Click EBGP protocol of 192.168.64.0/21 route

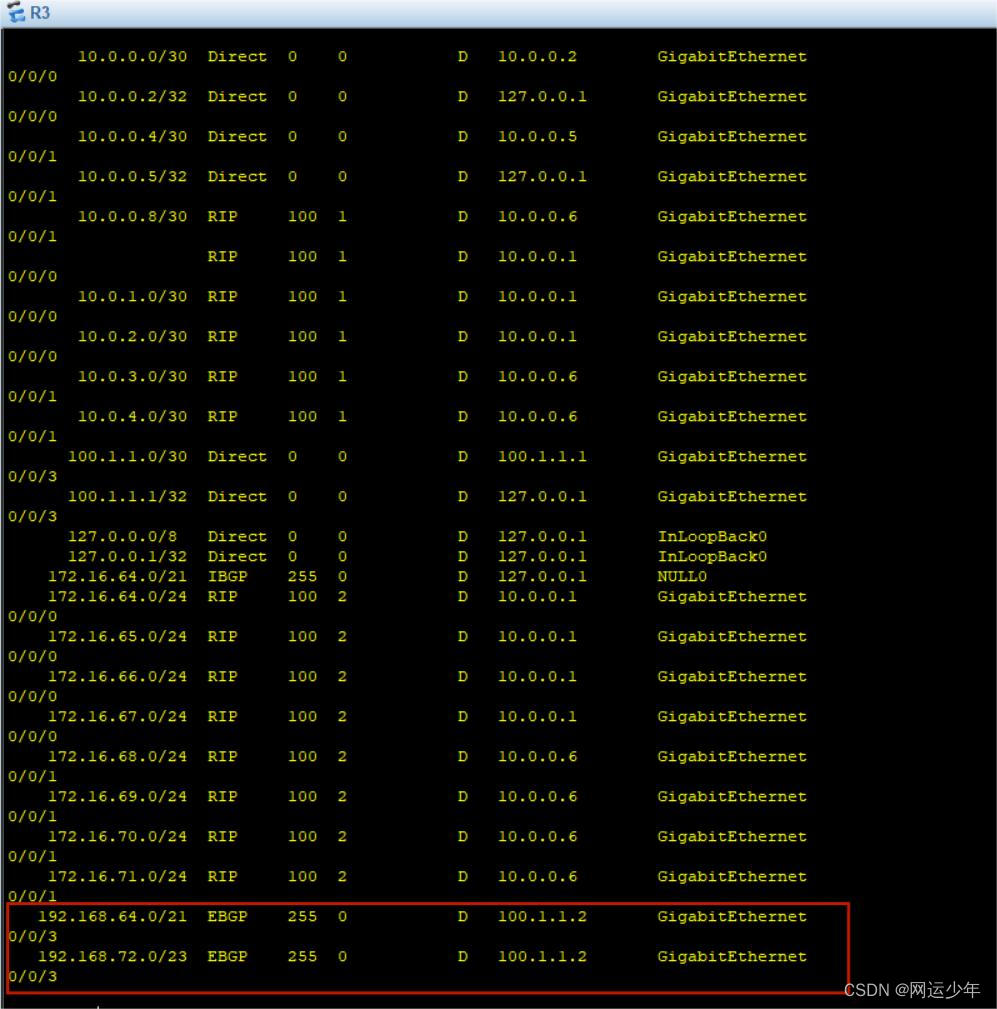(x=227, y=916)
